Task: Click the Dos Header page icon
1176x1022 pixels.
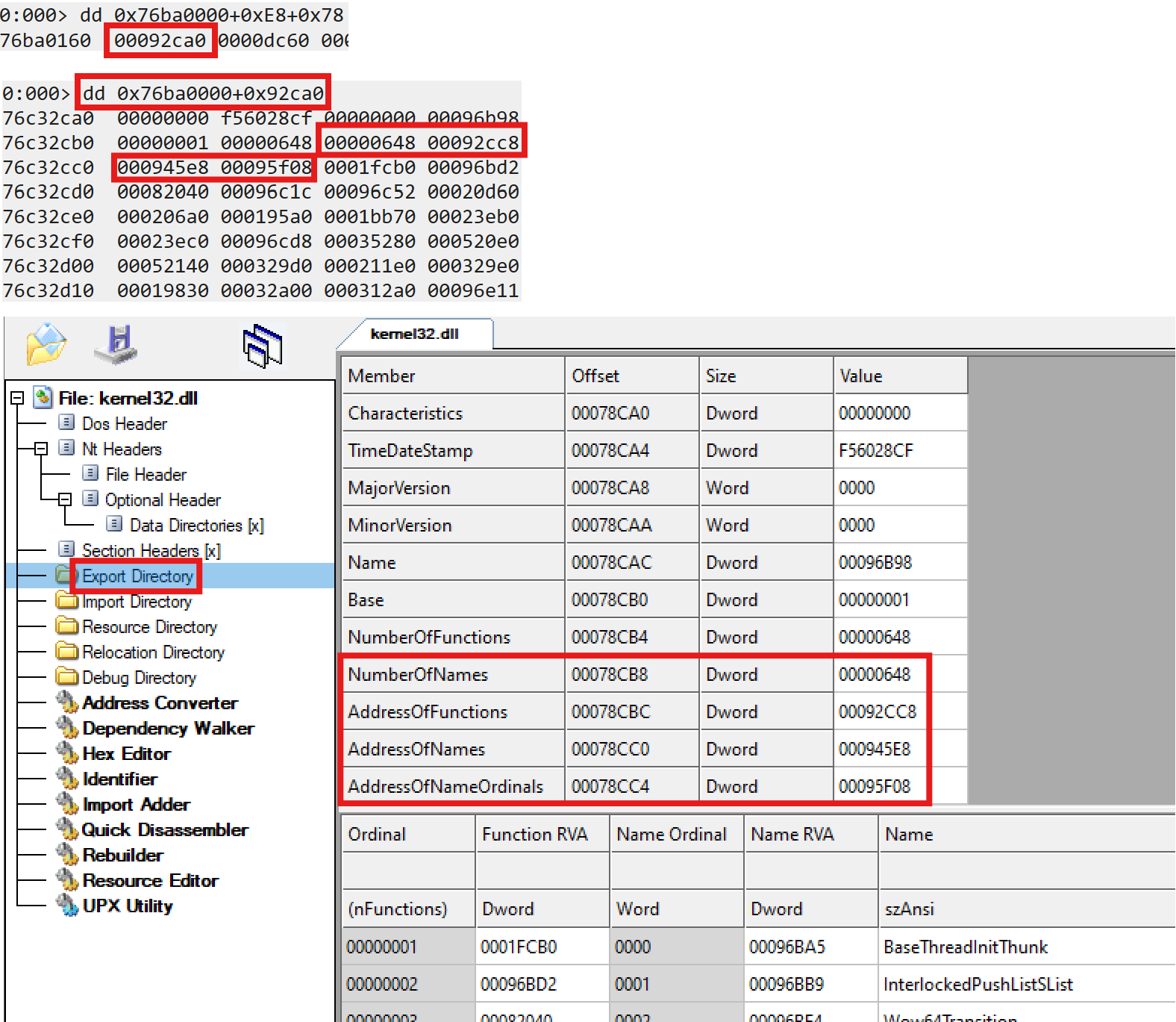Action: click(x=66, y=423)
